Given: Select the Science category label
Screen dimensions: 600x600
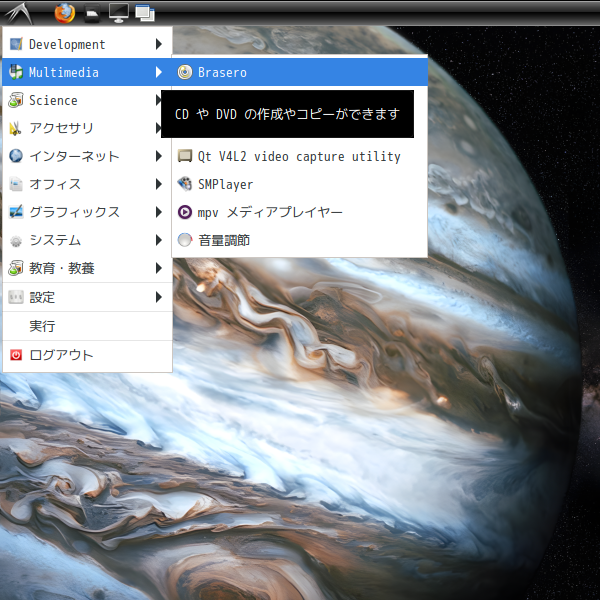Looking at the screenshot, I should [53, 100].
